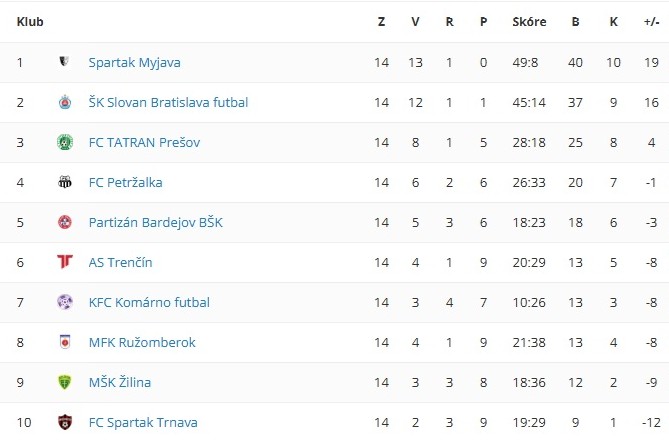Click the Skóre column header
Viewport: 669px width, 441px height.
tap(529, 21)
